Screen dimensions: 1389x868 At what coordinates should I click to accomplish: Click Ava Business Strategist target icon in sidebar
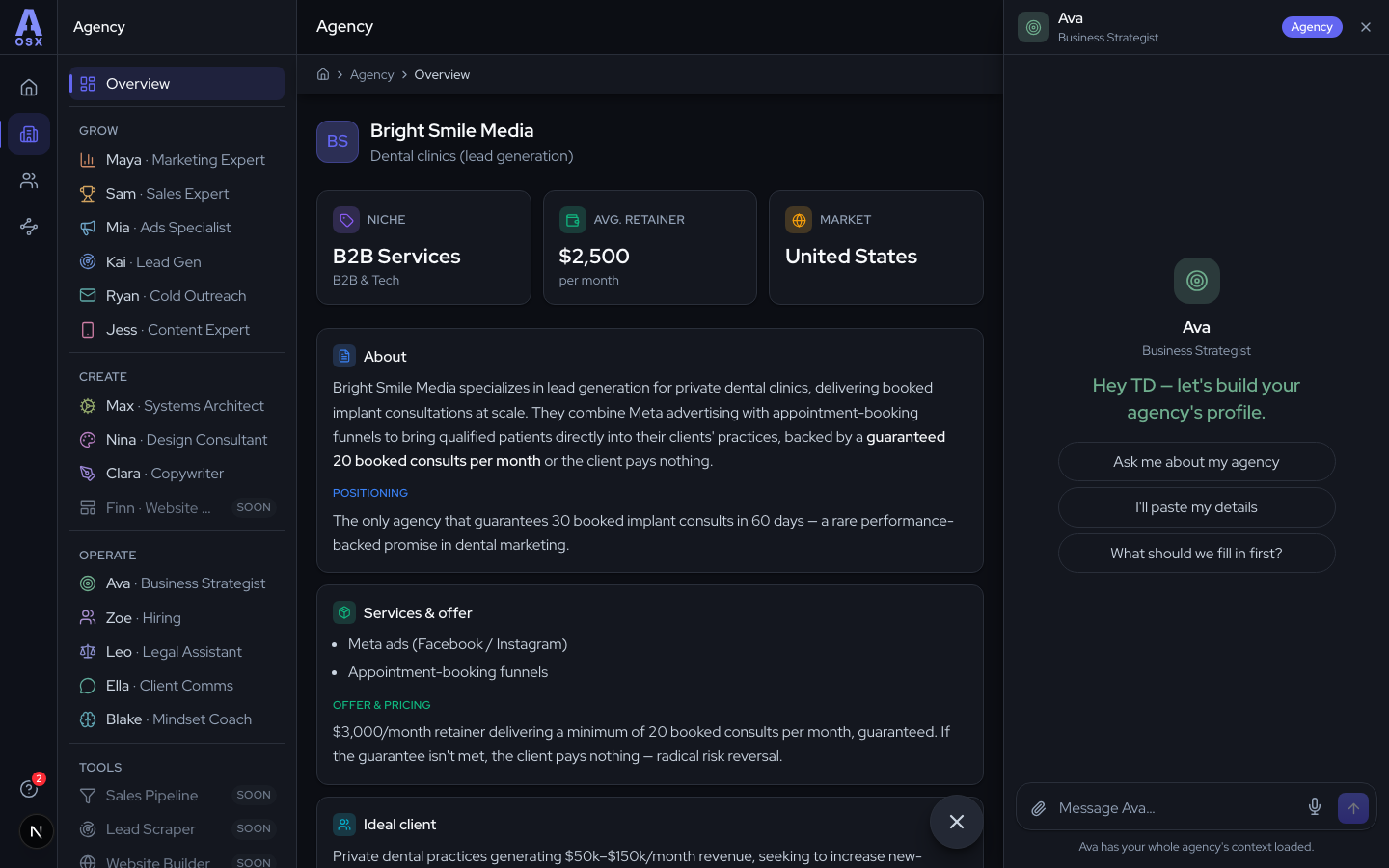click(x=88, y=583)
